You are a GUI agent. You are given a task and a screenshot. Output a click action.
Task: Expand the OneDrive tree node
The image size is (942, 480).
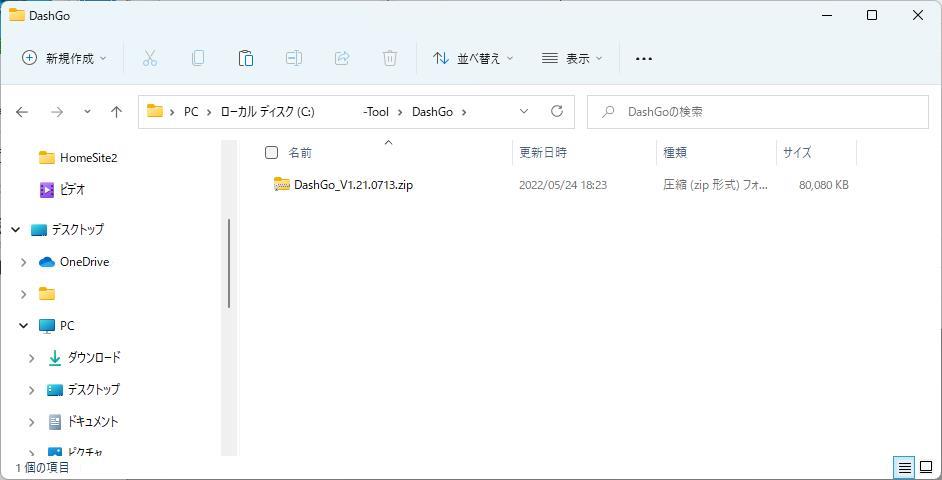tap(24, 262)
